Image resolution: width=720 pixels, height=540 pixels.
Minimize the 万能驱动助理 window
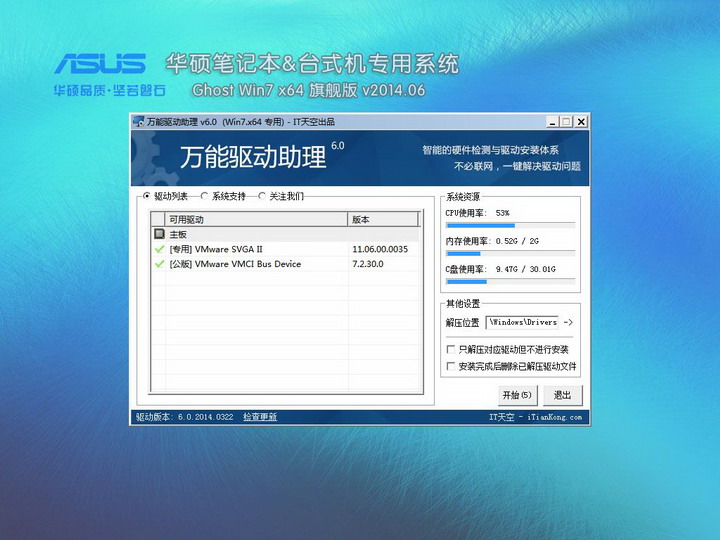[x=551, y=122]
